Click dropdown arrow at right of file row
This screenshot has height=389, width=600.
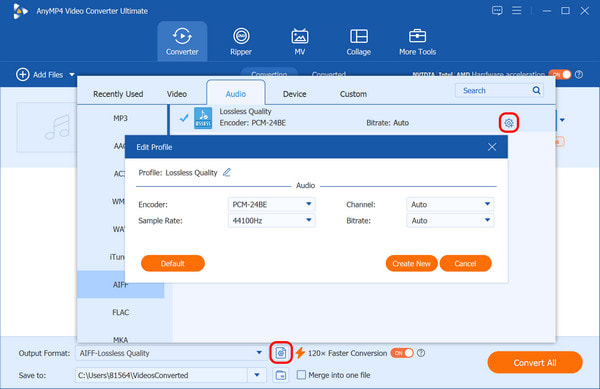[x=562, y=120]
